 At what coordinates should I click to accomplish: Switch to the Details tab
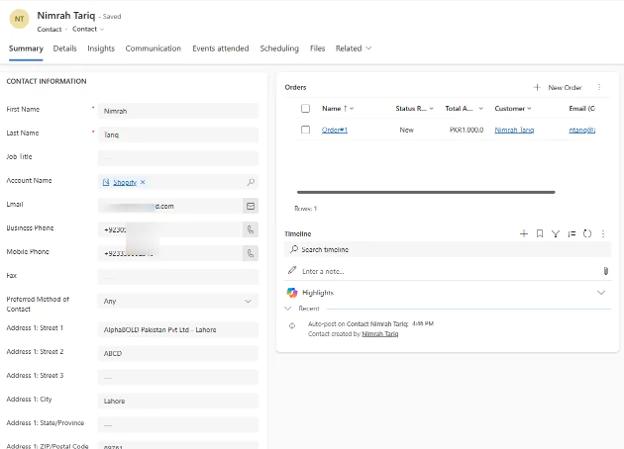click(64, 49)
